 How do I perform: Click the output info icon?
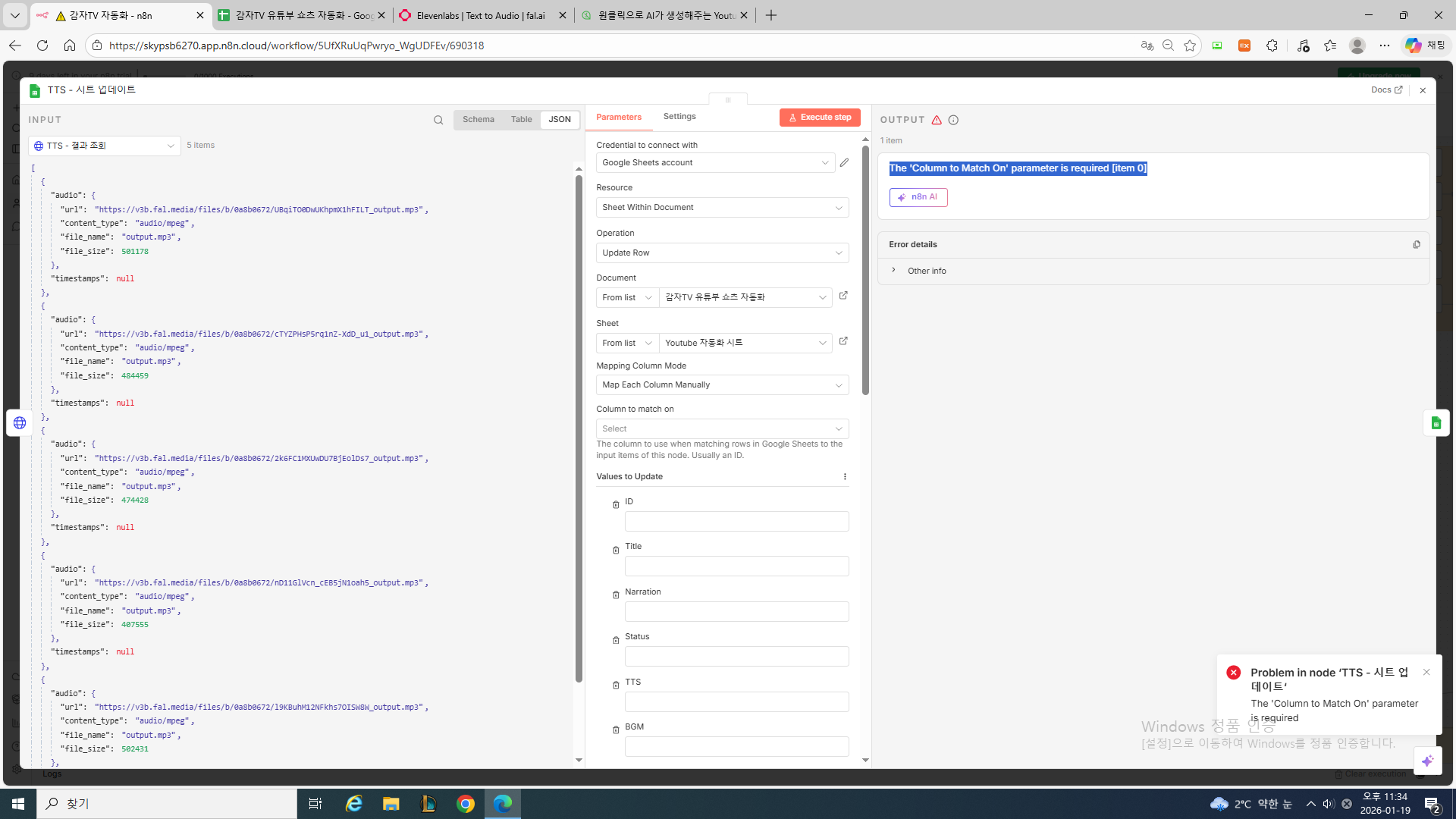[x=953, y=120]
